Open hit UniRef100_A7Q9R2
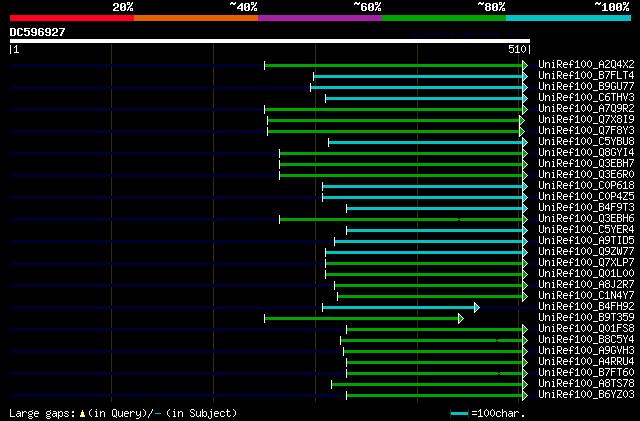The height and width of the screenshot is (421, 640). pyautogui.click(x=586, y=109)
